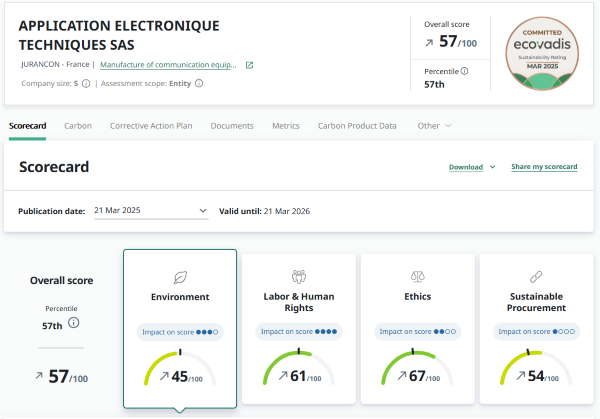Click the Ethics scales icon
The width and height of the screenshot is (600, 419).
[x=417, y=276]
